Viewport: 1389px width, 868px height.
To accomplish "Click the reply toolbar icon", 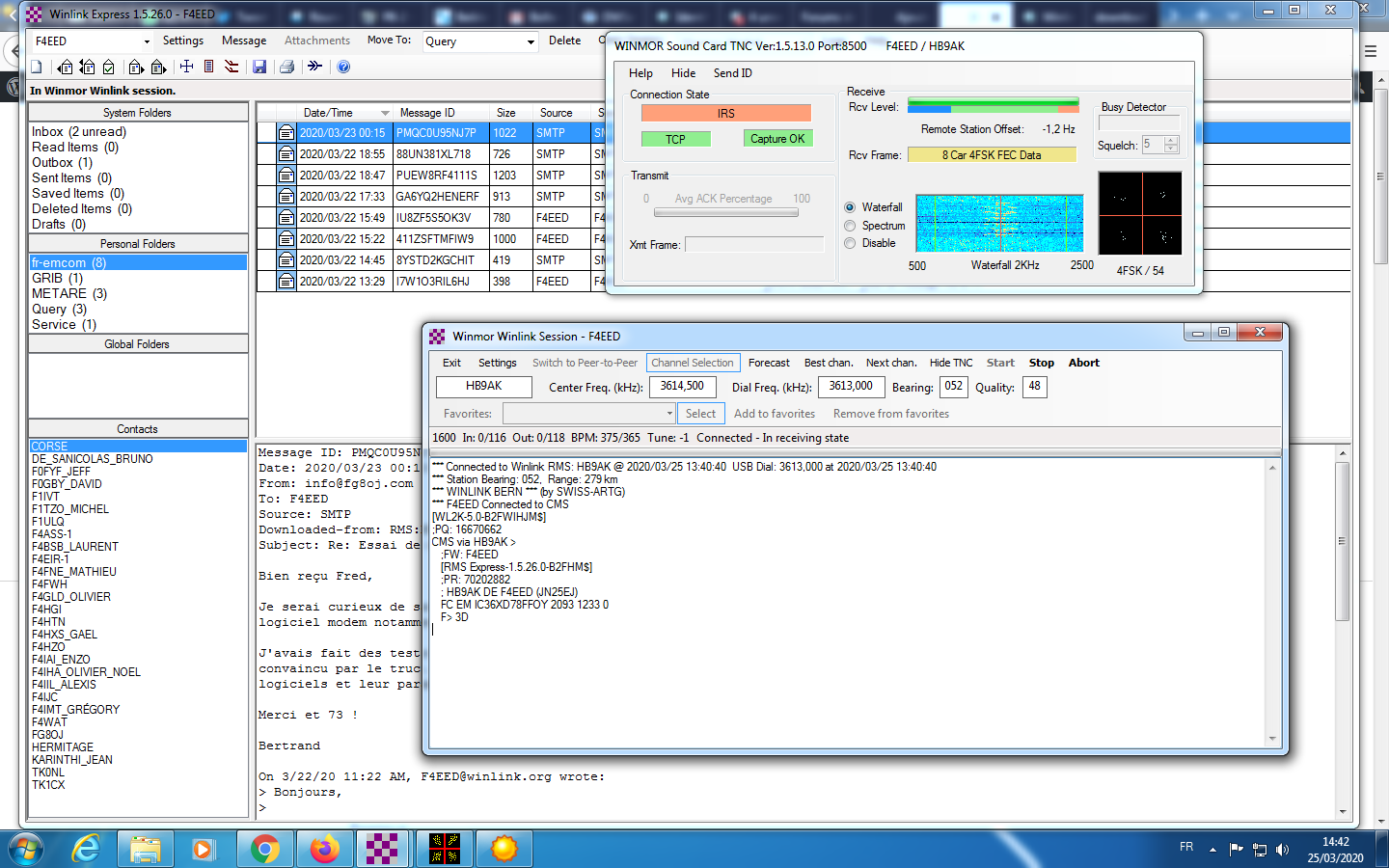I will [65, 66].
